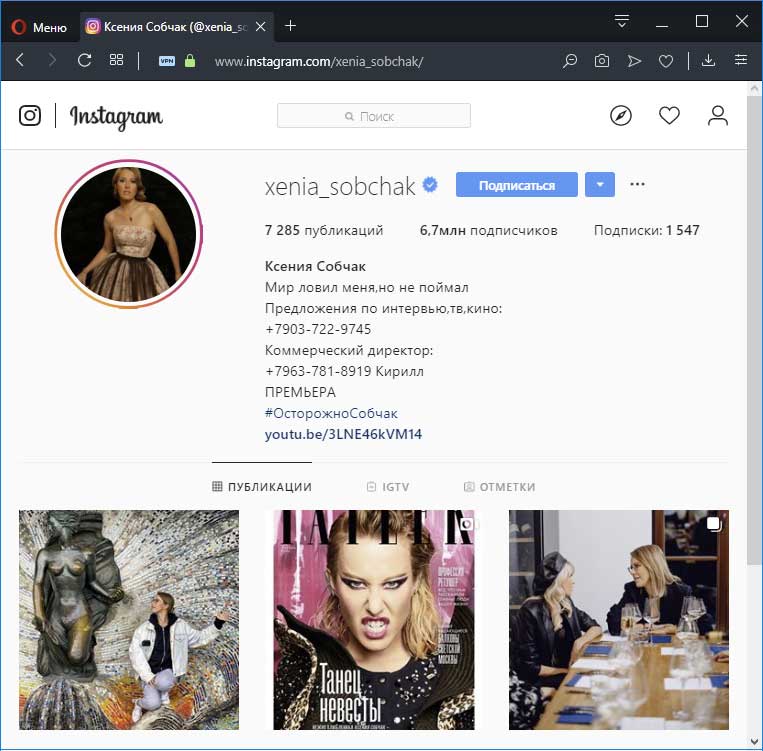Toggle the VPN badge
The width and height of the screenshot is (763, 751).
[167, 61]
